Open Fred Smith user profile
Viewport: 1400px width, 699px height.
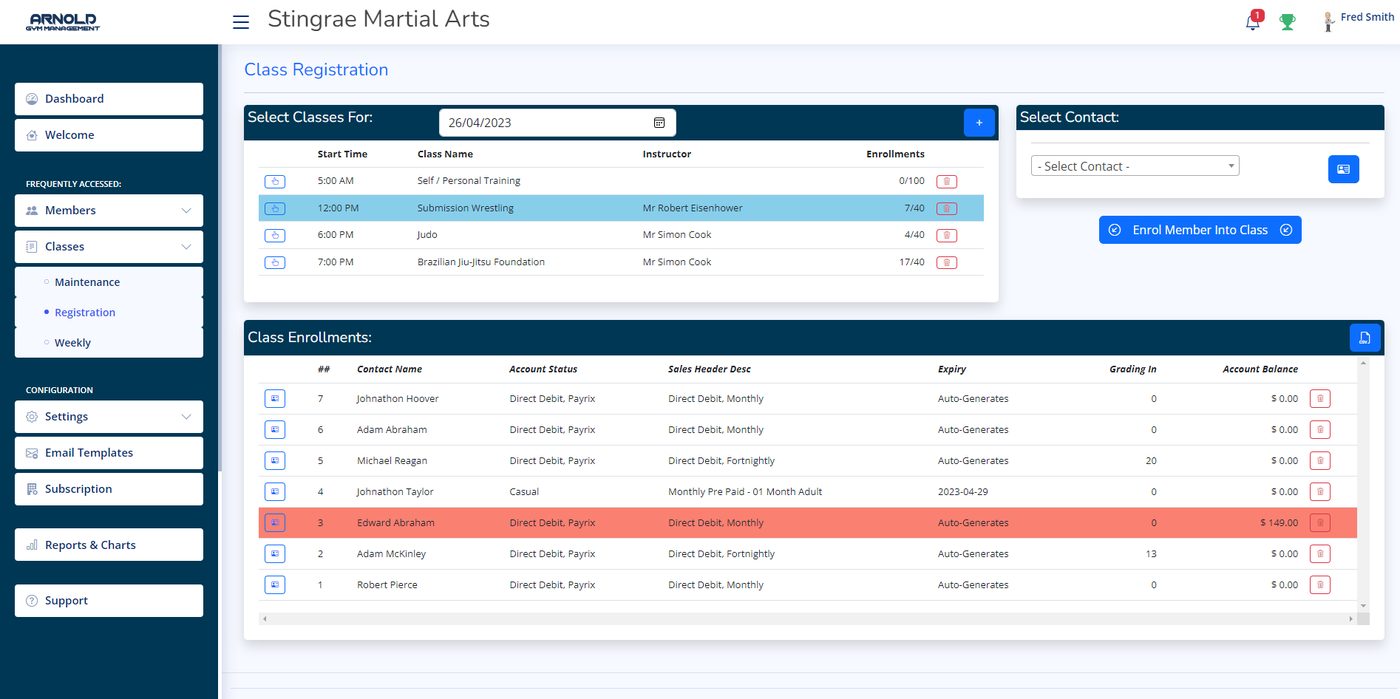[1357, 20]
